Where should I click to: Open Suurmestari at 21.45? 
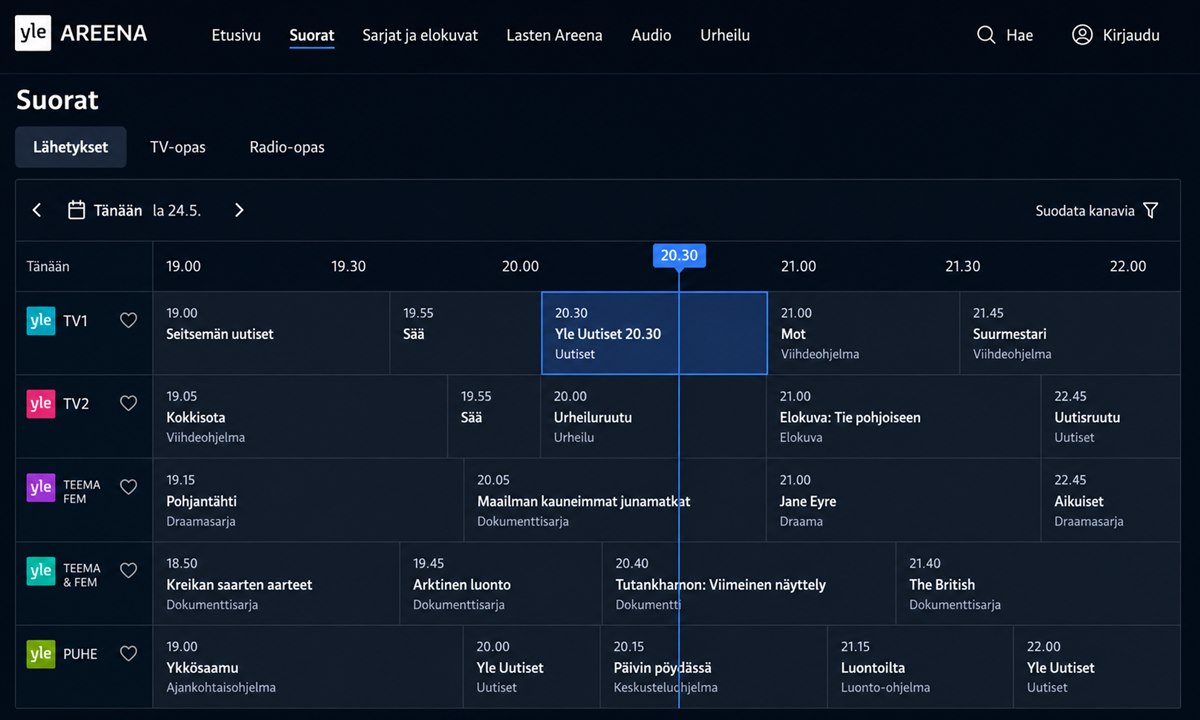(1070, 333)
